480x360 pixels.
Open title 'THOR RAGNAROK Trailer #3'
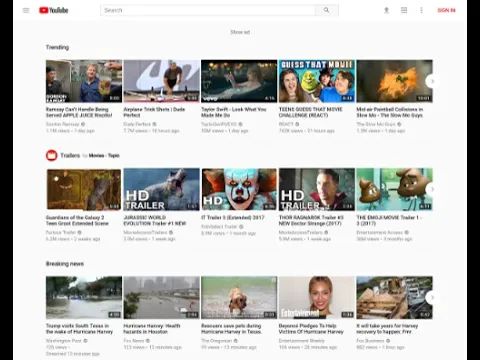coord(311,220)
